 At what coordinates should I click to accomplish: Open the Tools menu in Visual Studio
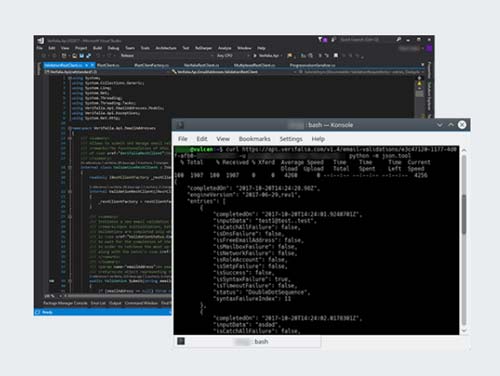145,48
